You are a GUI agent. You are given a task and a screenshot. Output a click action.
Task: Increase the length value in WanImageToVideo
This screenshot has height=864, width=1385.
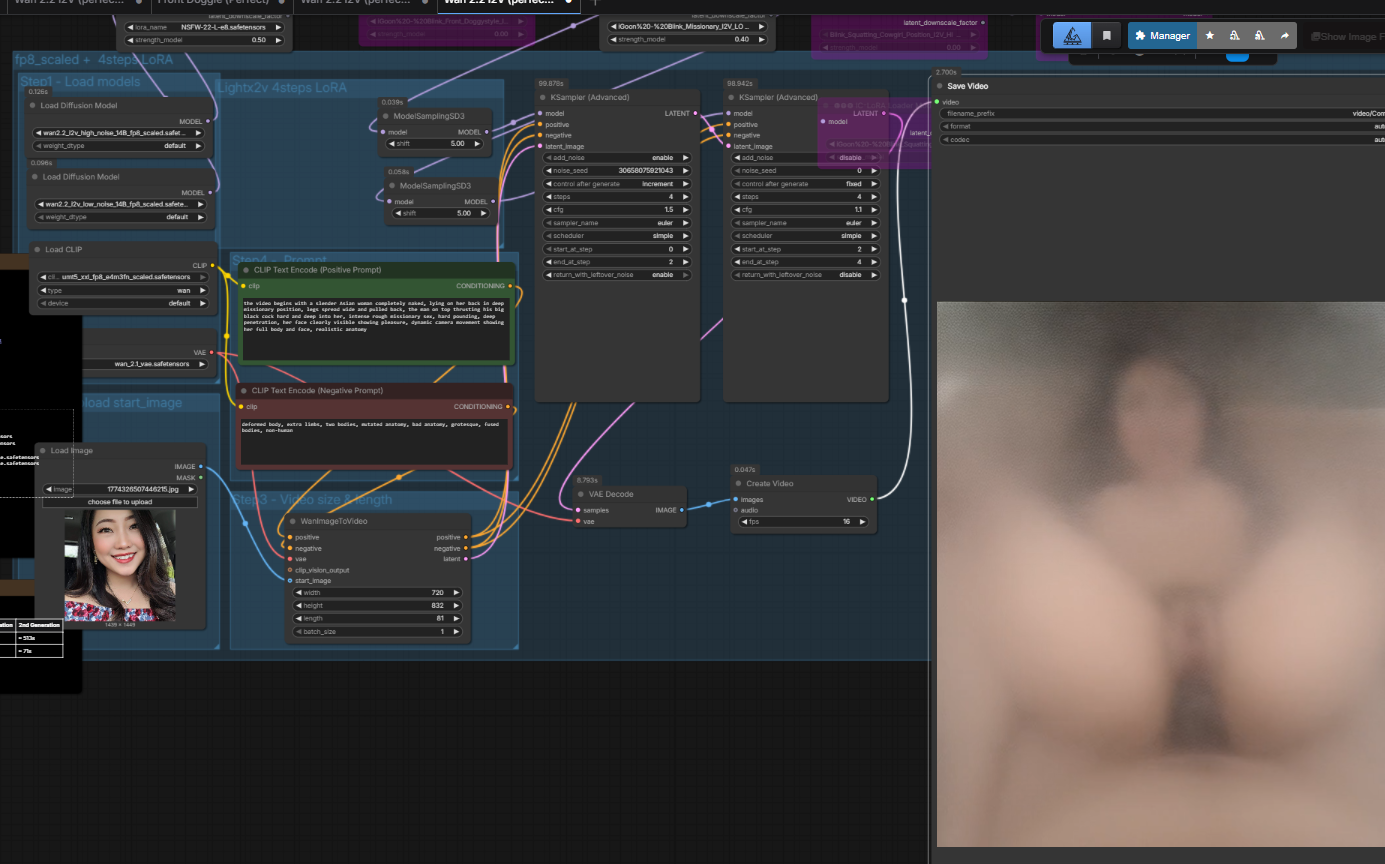458,619
